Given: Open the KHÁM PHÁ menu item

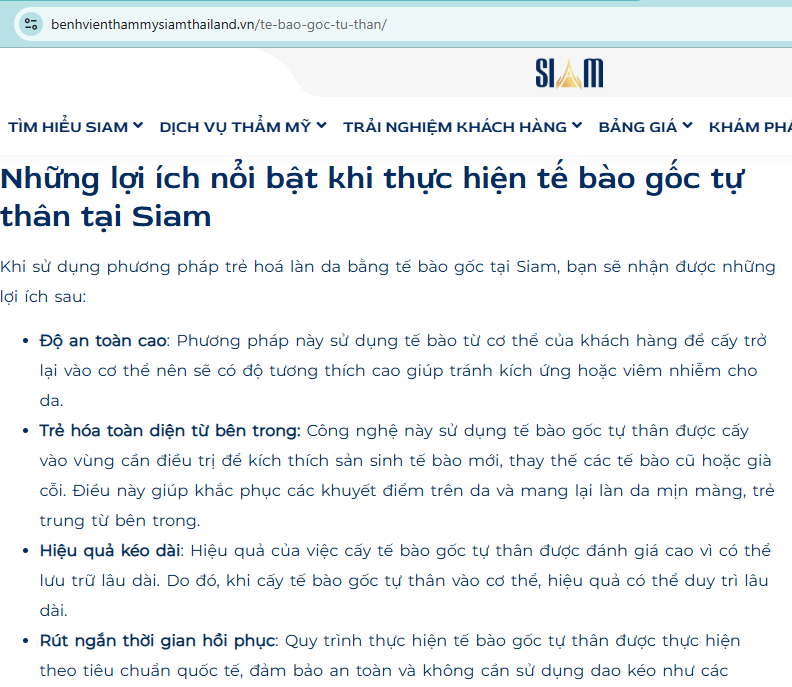Looking at the screenshot, I should [750, 127].
